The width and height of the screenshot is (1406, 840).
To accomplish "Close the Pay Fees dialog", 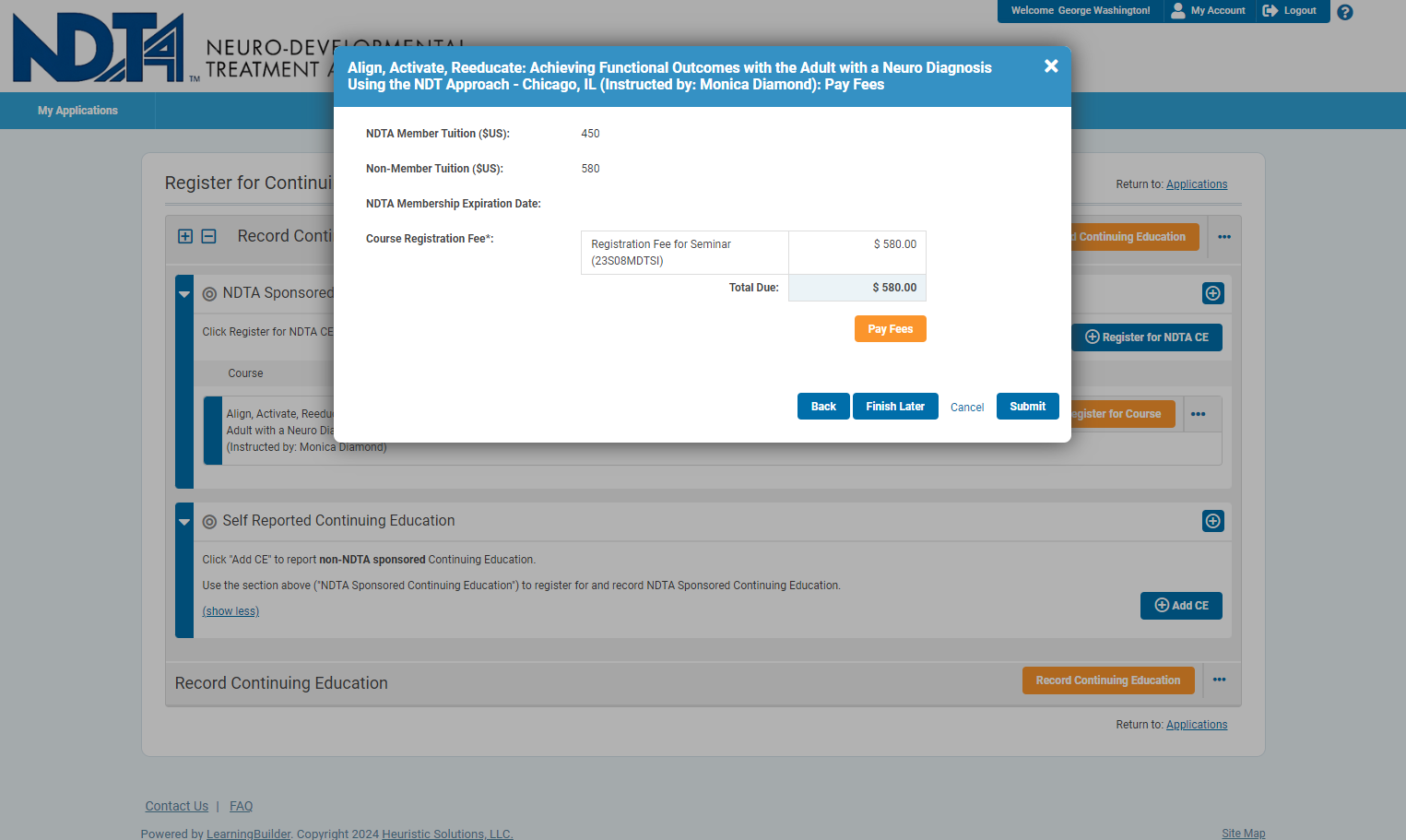I will coord(1051,66).
